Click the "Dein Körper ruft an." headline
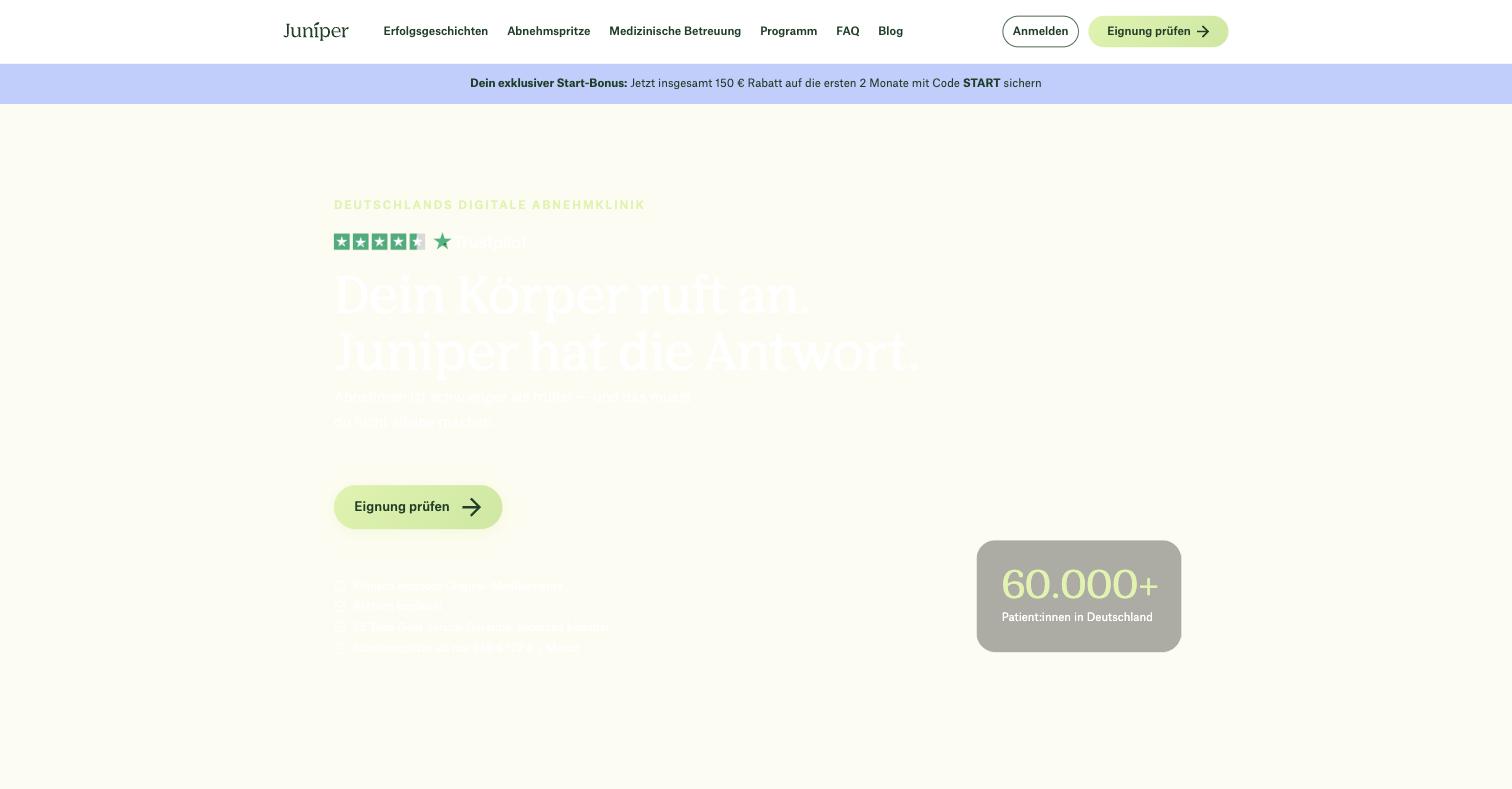This screenshot has width=1512, height=789. pos(571,296)
